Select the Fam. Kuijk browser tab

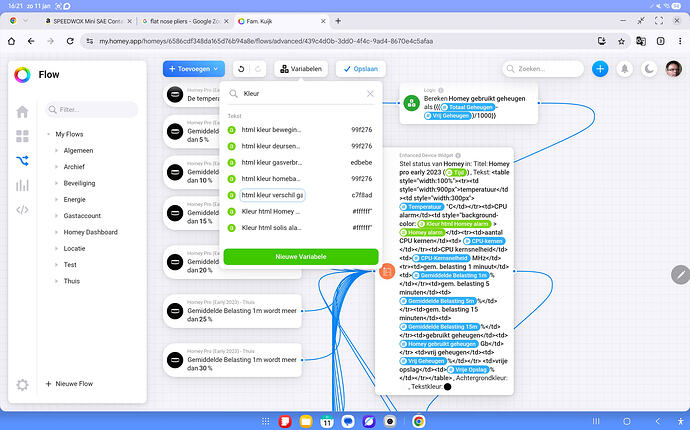pyautogui.click(x=282, y=21)
